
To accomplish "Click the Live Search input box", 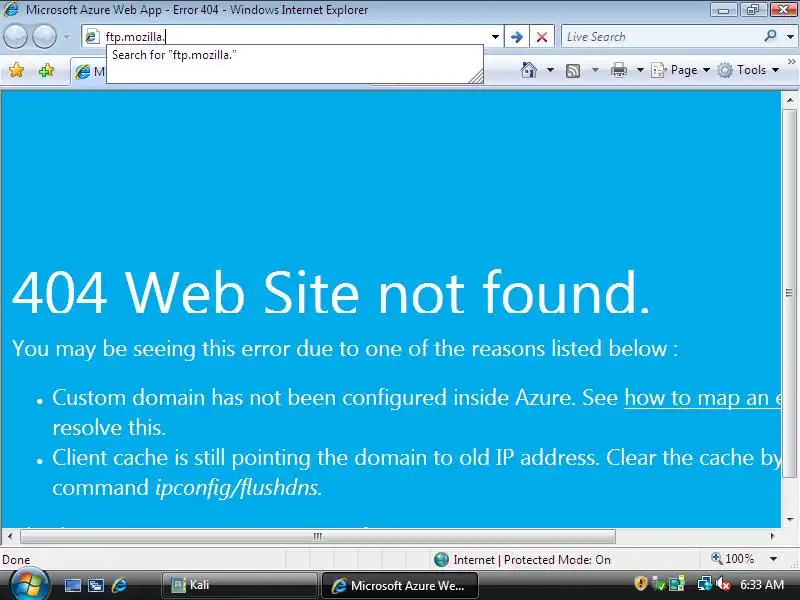I will click(661, 37).
